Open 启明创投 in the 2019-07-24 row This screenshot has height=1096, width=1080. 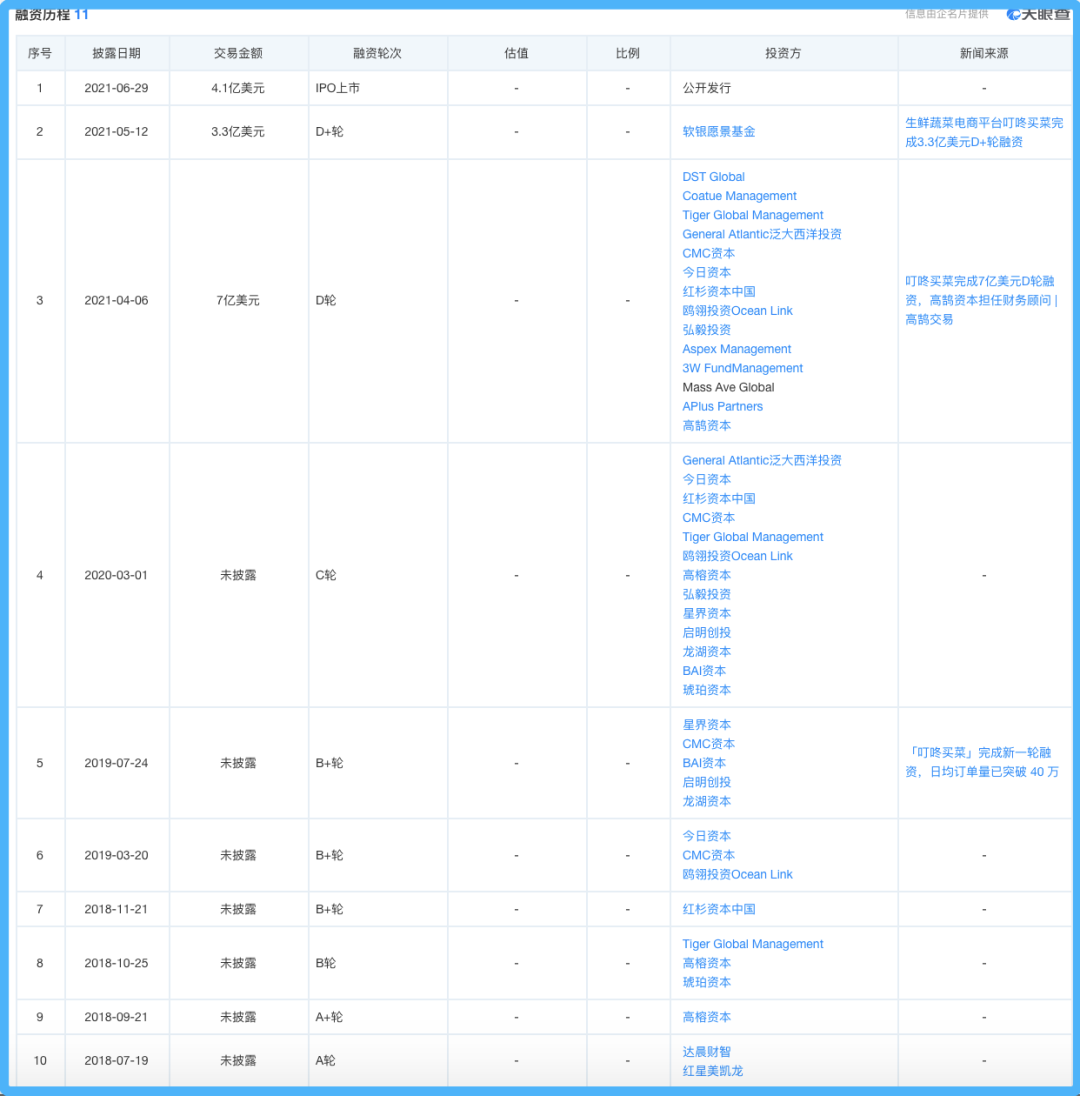[x=707, y=782]
